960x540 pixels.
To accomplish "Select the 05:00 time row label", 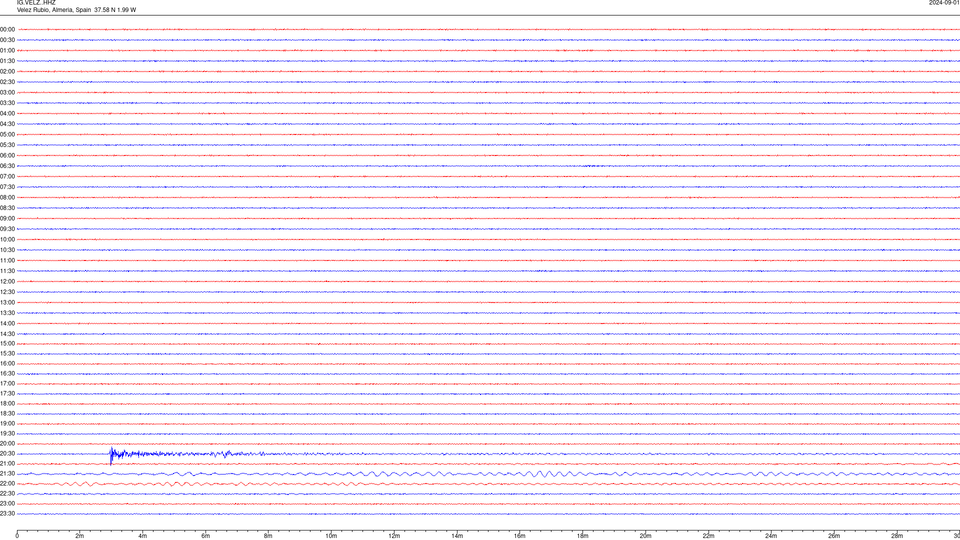I will (x=7, y=134).
